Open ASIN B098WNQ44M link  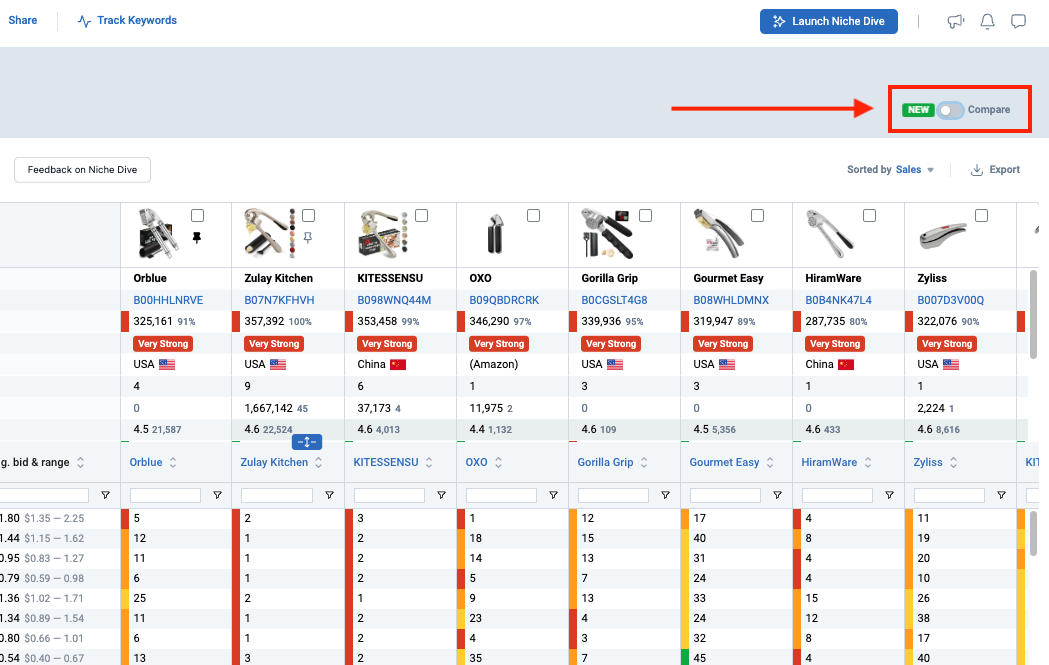coord(394,300)
